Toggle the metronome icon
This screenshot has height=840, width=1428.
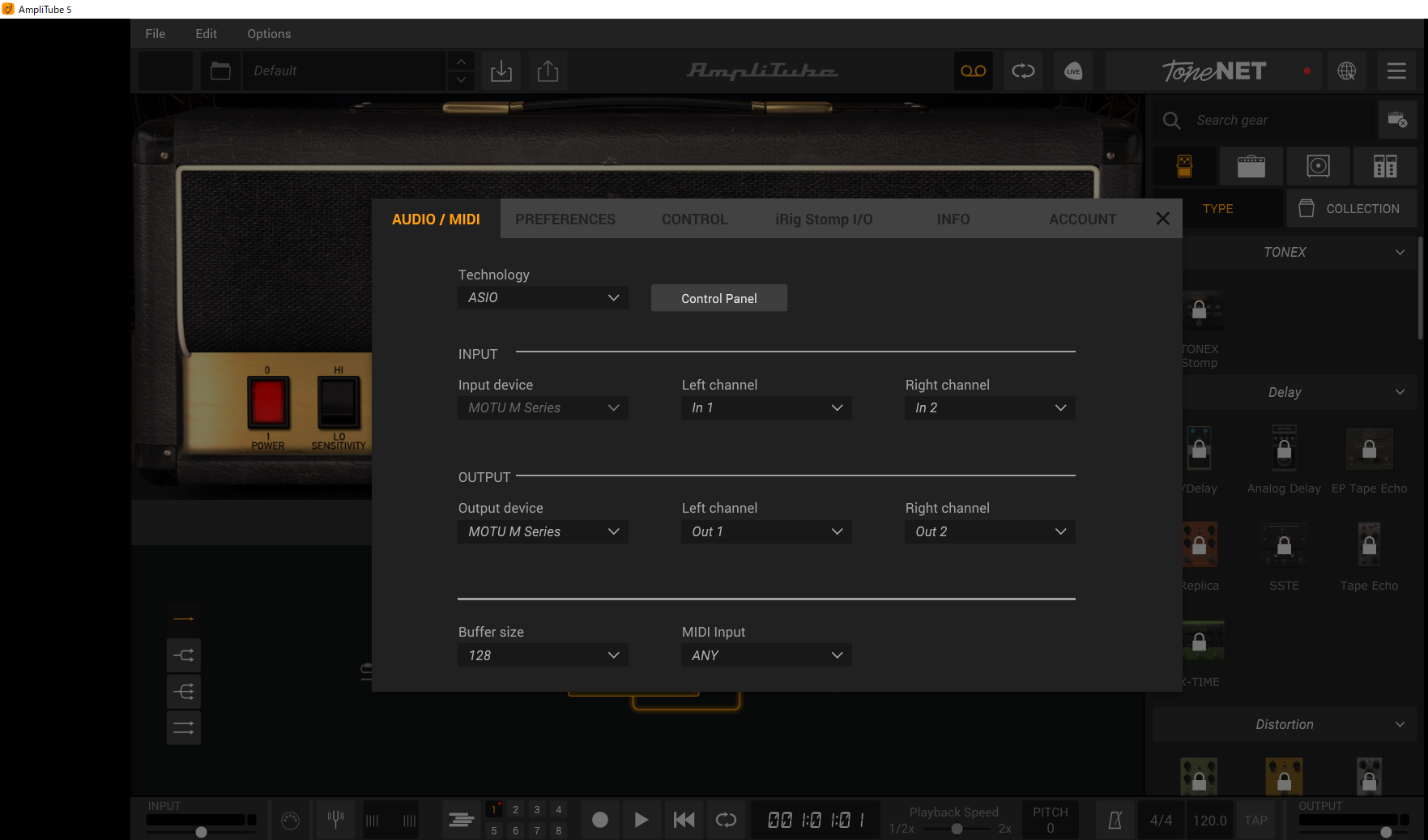[x=1115, y=820]
